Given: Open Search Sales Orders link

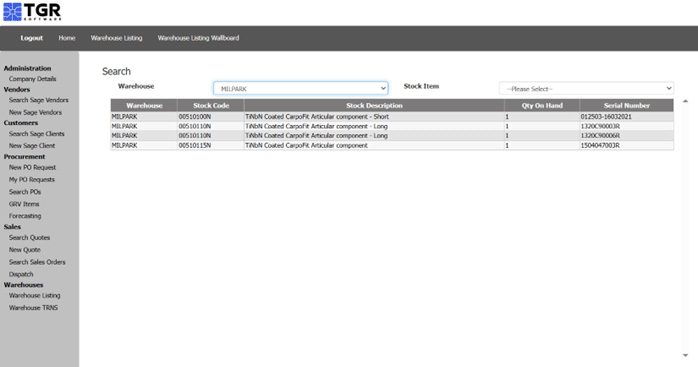Looking at the screenshot, I should click(37, 262).
